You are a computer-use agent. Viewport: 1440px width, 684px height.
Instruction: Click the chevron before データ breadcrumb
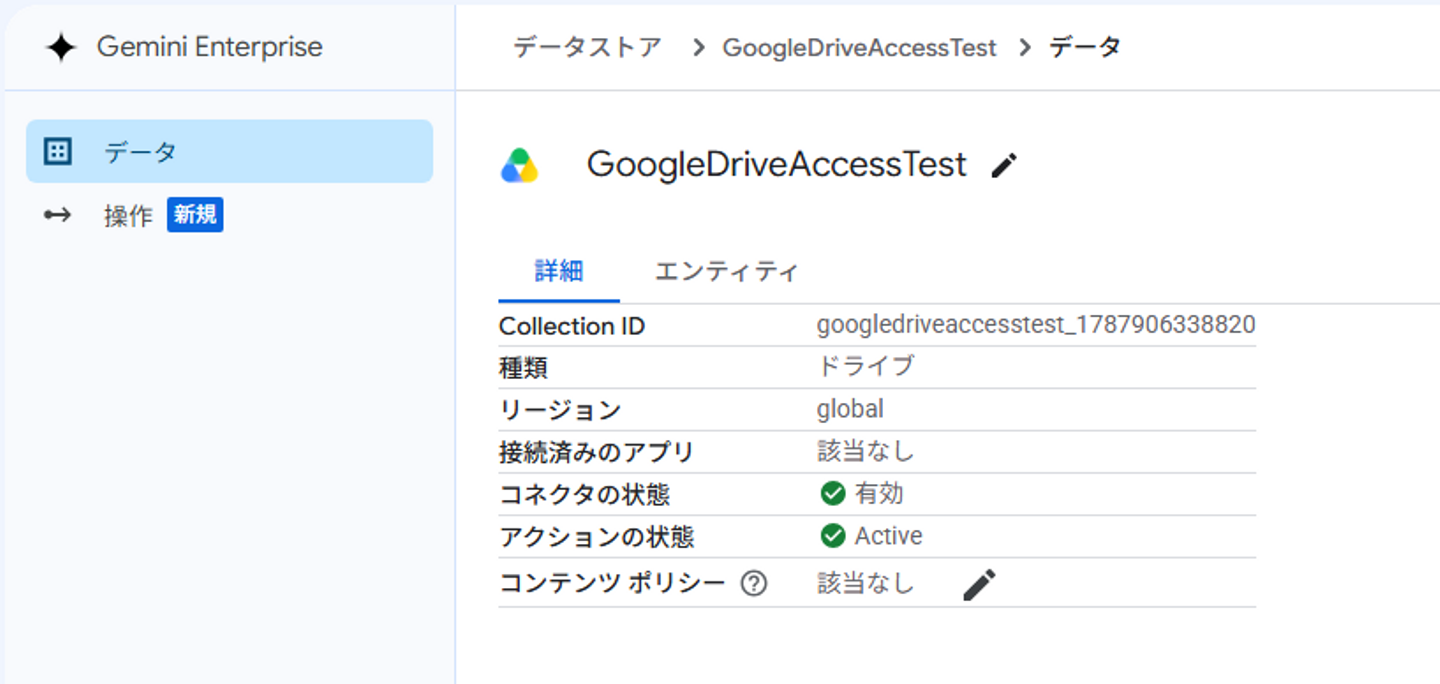point(1024,47)
